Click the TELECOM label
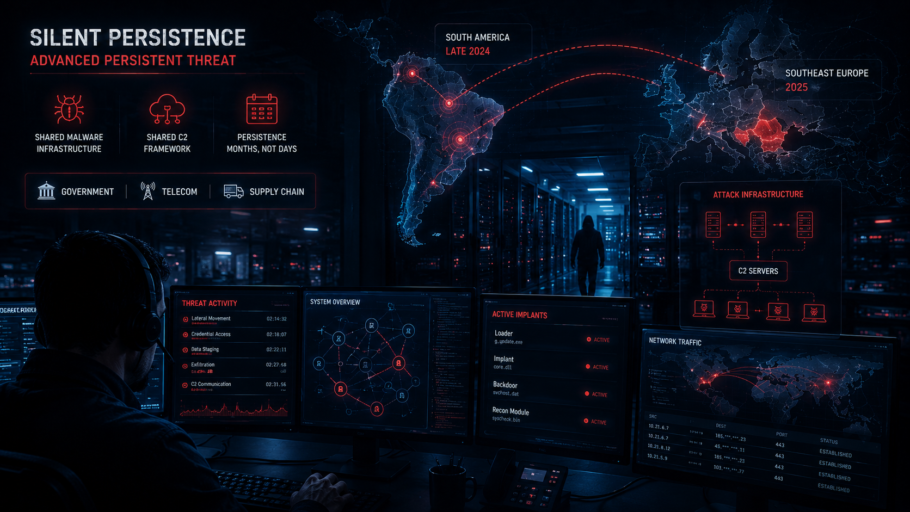The image size is (910, 512). pos(179,192)
